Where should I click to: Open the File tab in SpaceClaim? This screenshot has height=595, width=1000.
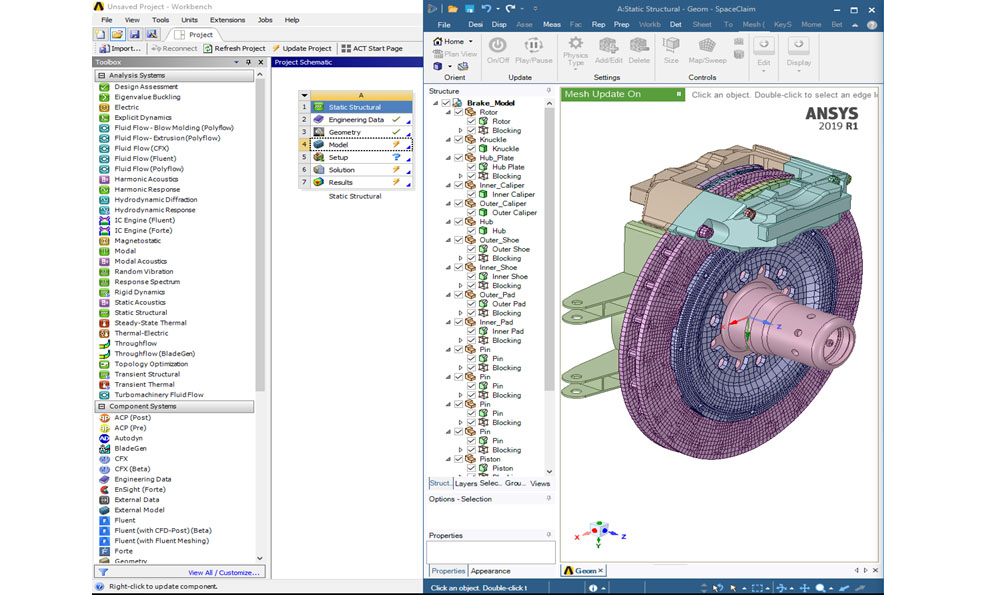pos(444,25)
